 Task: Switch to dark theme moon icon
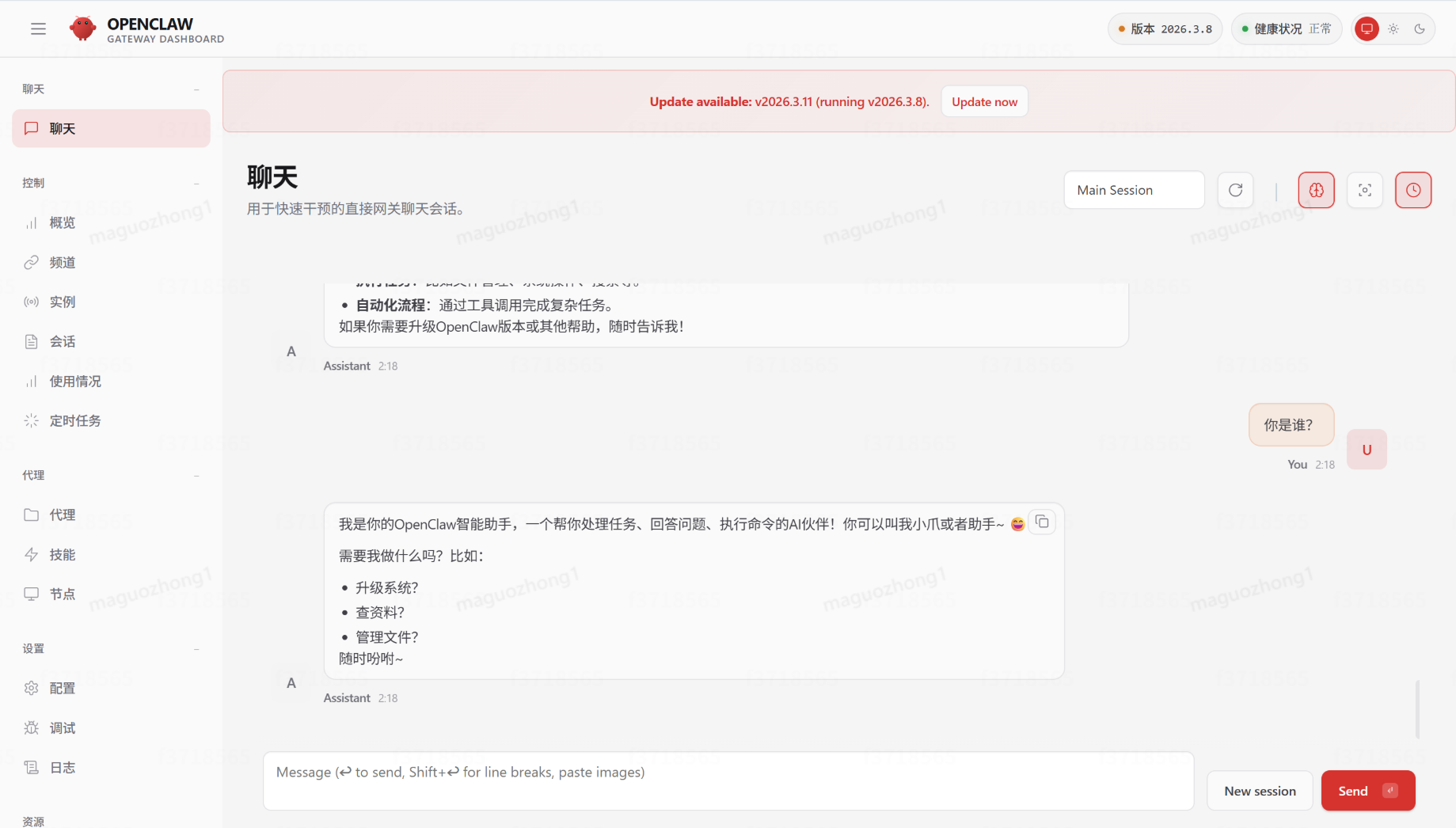[1420, 29]
